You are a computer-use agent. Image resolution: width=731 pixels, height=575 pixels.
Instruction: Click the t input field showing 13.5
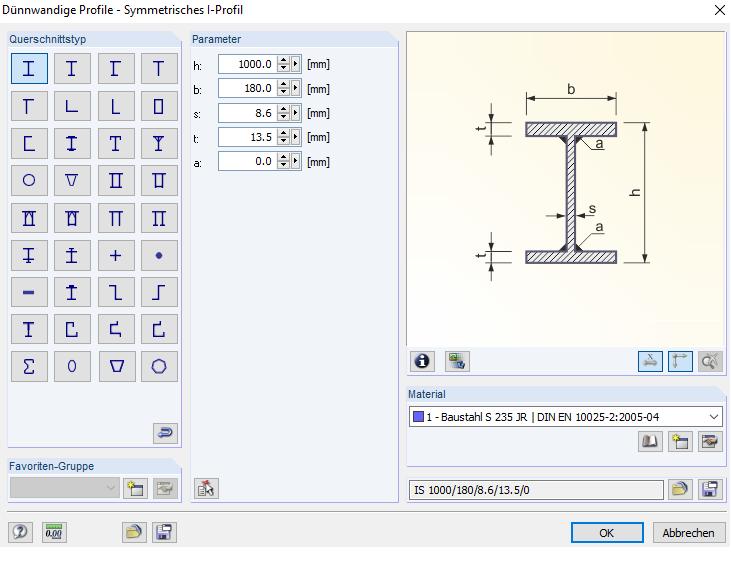point(248,137)
